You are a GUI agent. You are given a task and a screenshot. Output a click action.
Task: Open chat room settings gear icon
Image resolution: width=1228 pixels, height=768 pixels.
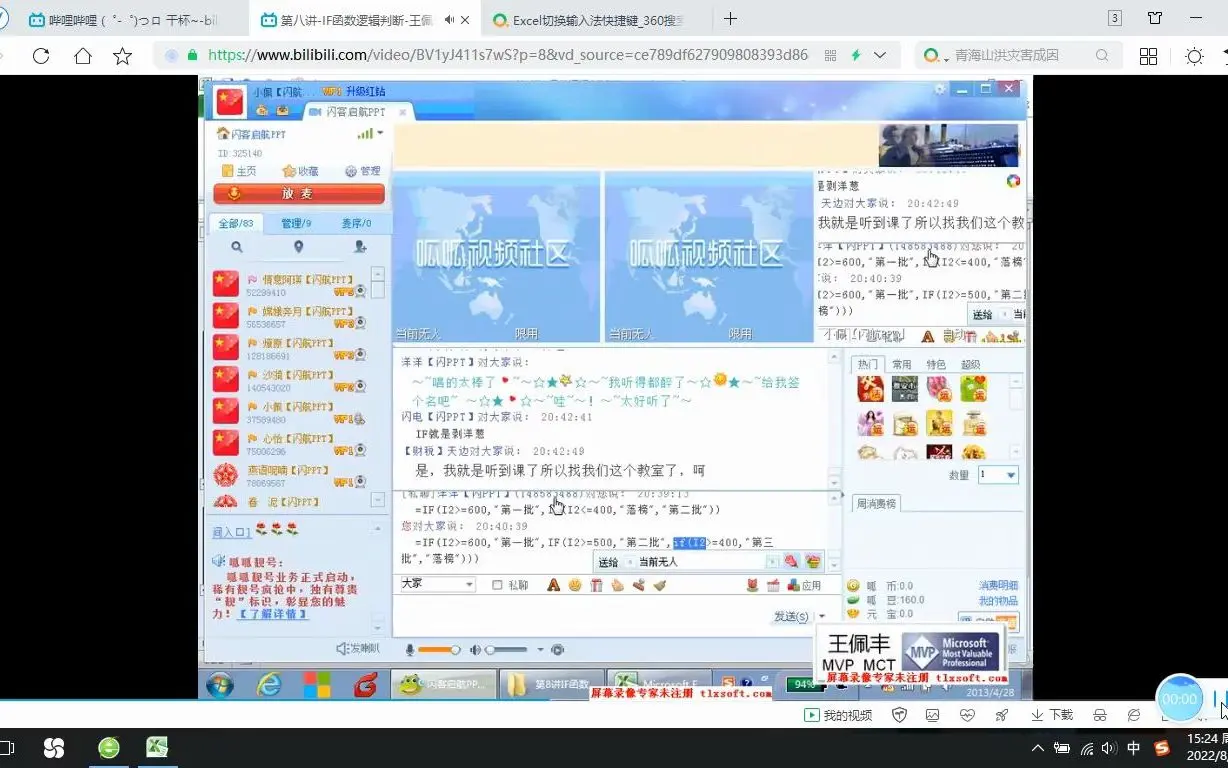pyautogui.click(x=939, y=89)
